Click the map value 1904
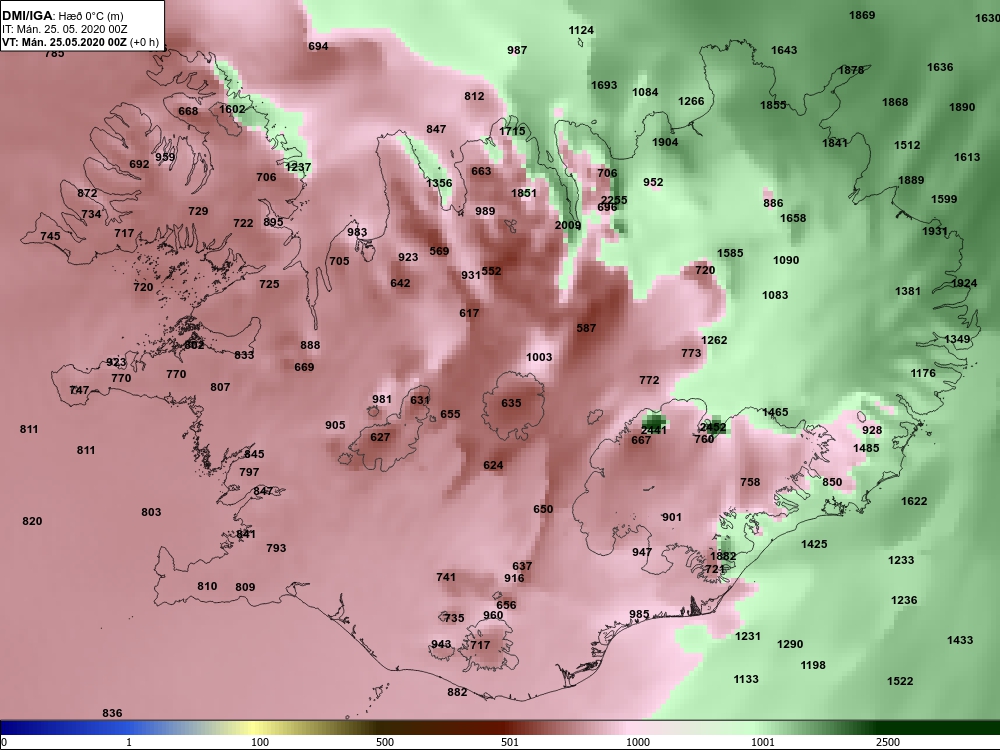1000x750 pixels. click(665, 142)
